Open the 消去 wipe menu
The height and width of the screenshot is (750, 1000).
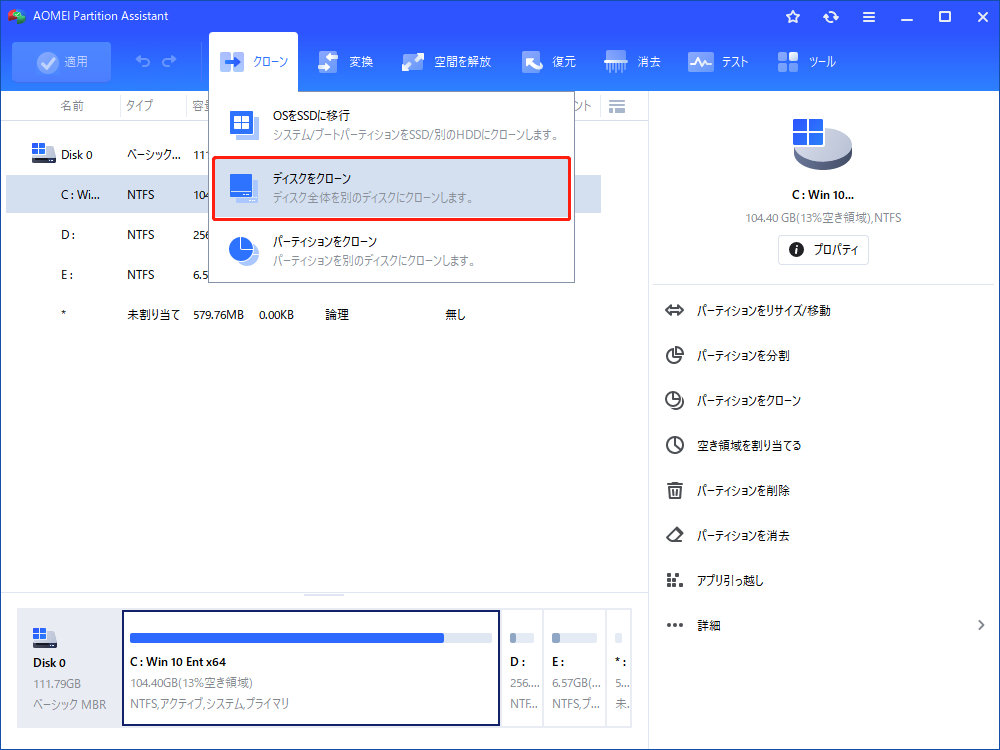633,62
